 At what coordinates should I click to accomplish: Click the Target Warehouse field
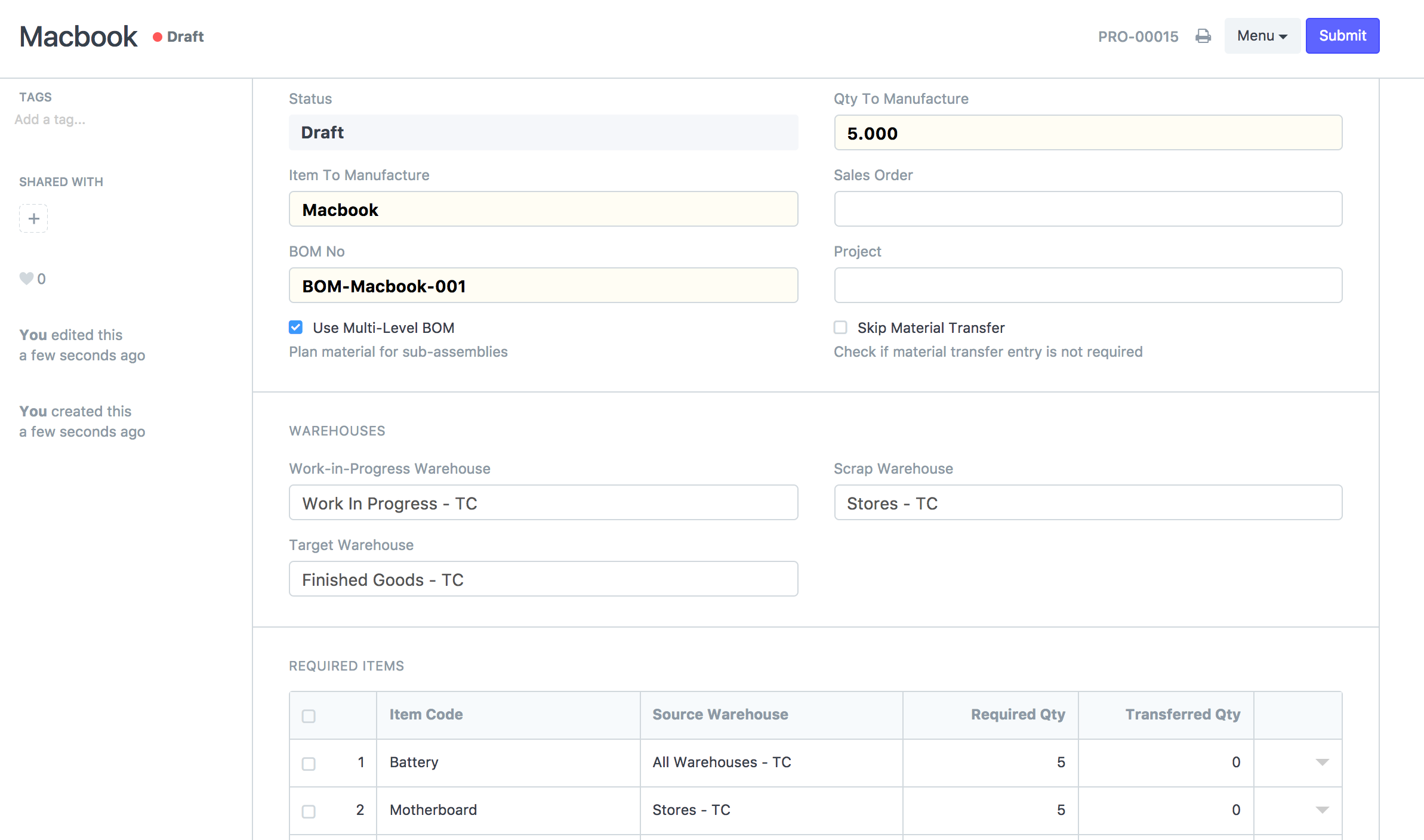tap(543, 579)
